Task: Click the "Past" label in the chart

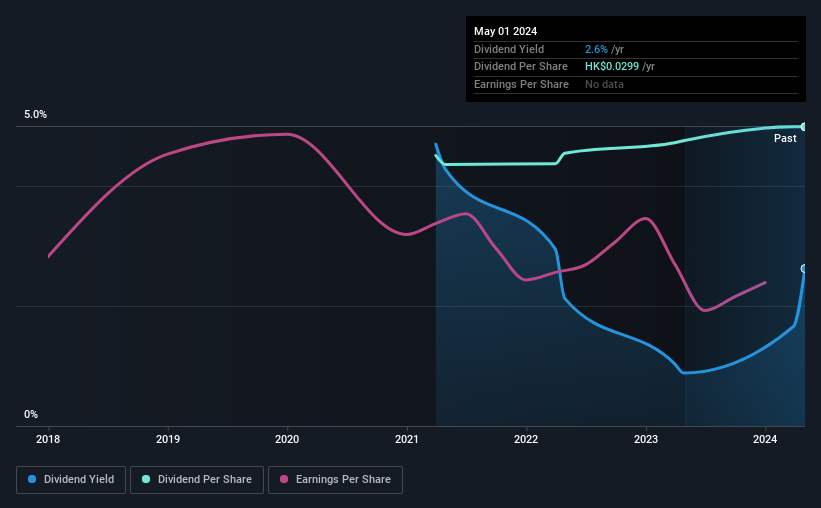Action: (x=785, y=139)
